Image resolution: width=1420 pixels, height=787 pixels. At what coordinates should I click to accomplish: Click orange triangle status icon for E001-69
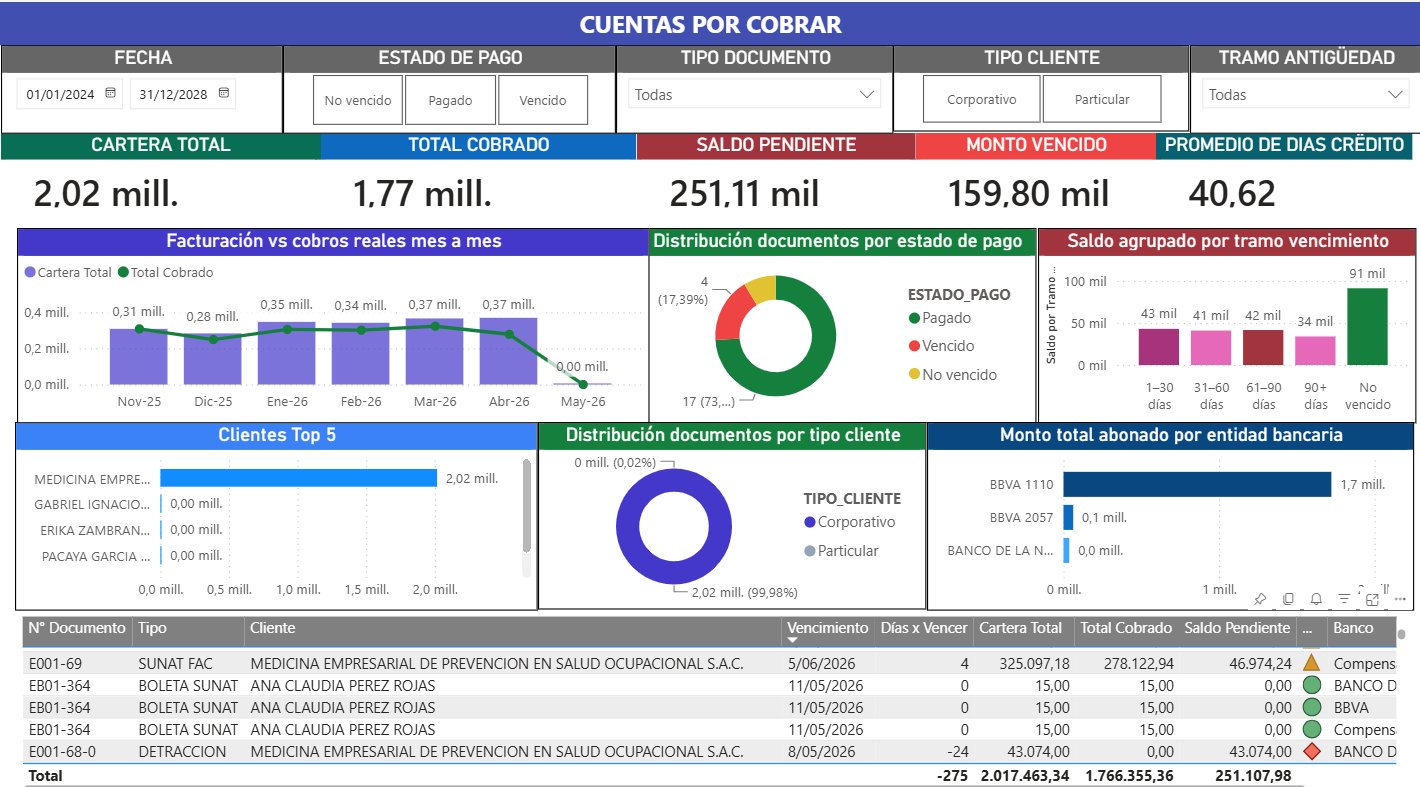pos(1312,662)
